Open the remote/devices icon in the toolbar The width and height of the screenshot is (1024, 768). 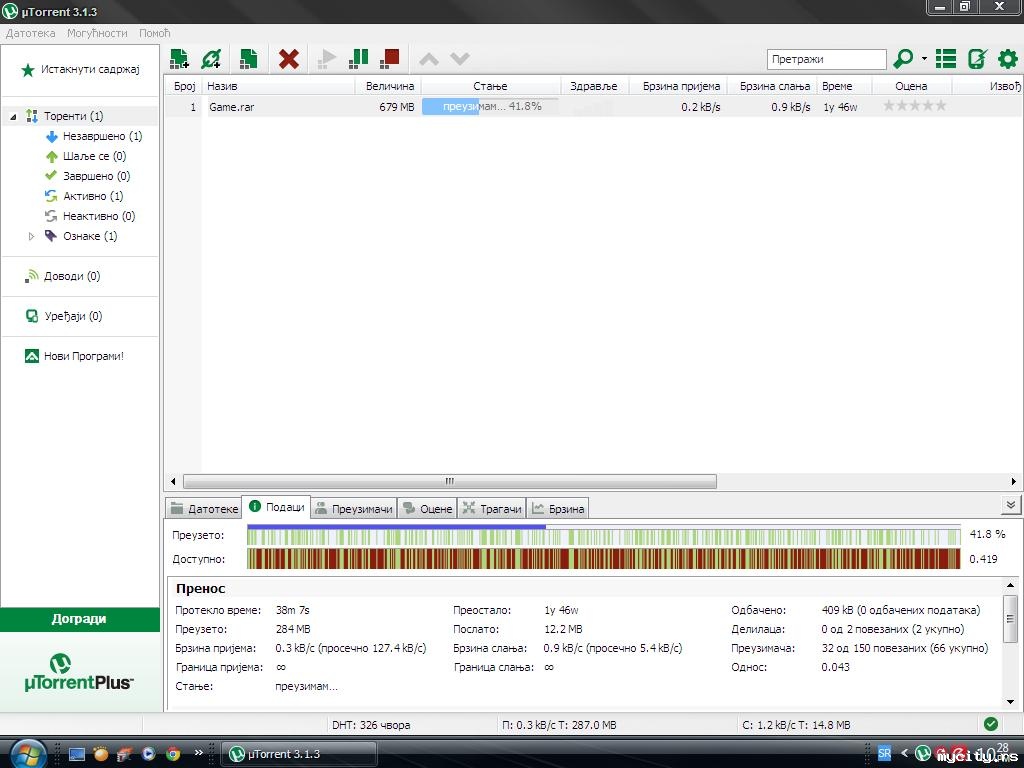[x=977, y=59]
